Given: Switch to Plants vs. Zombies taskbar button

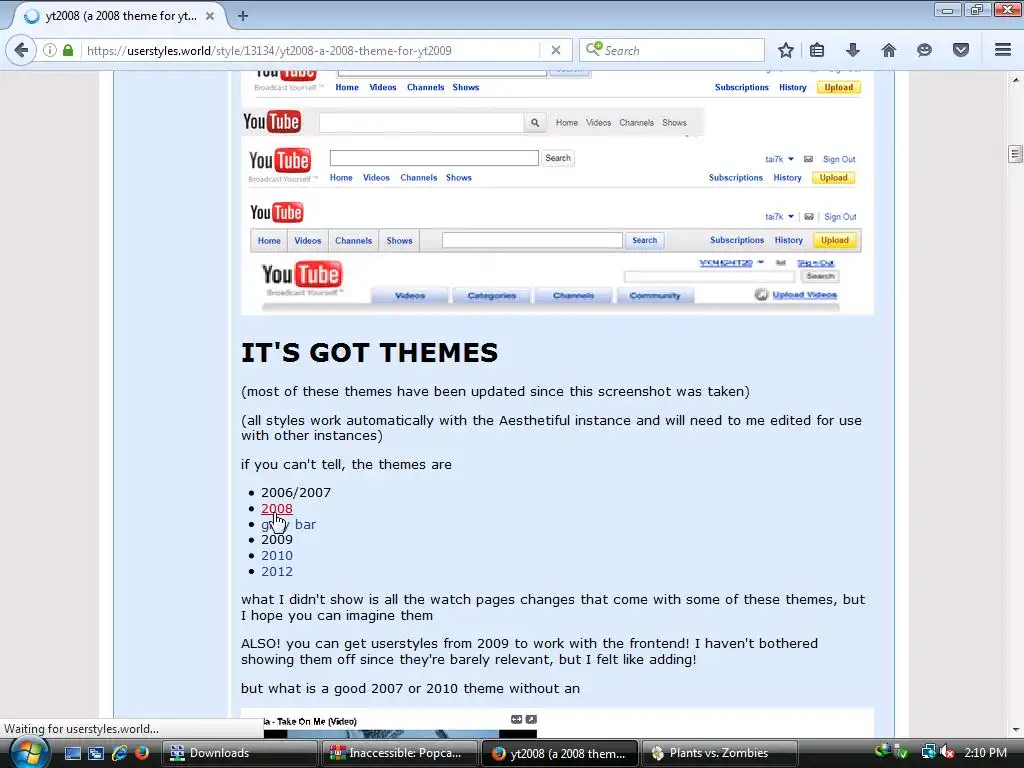Looking at the screenshot, I should click(x=720, y=753).
